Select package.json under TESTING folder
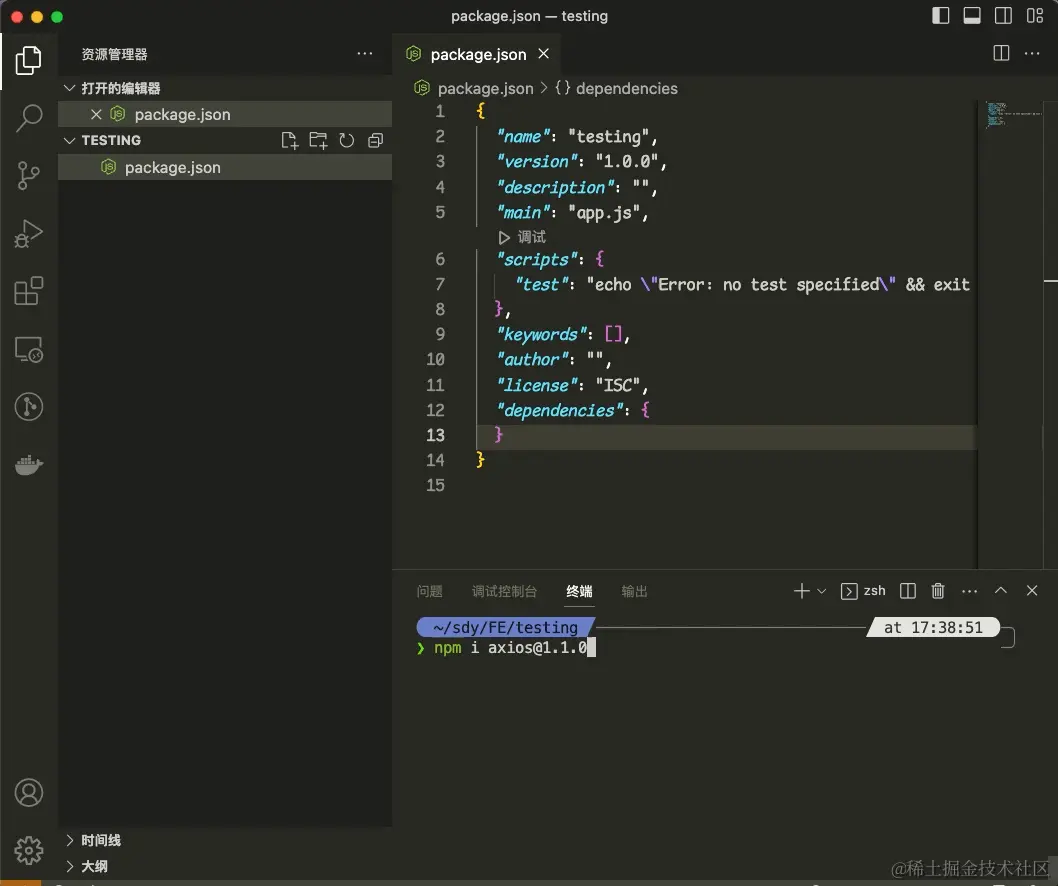The height and width of the screenshot is (886, 1058). (225, 167)
